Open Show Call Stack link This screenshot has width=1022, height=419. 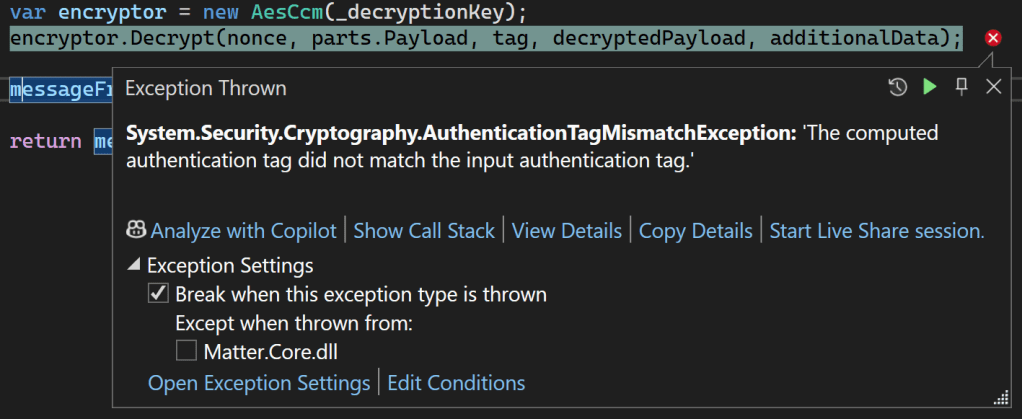pos(424,231)
